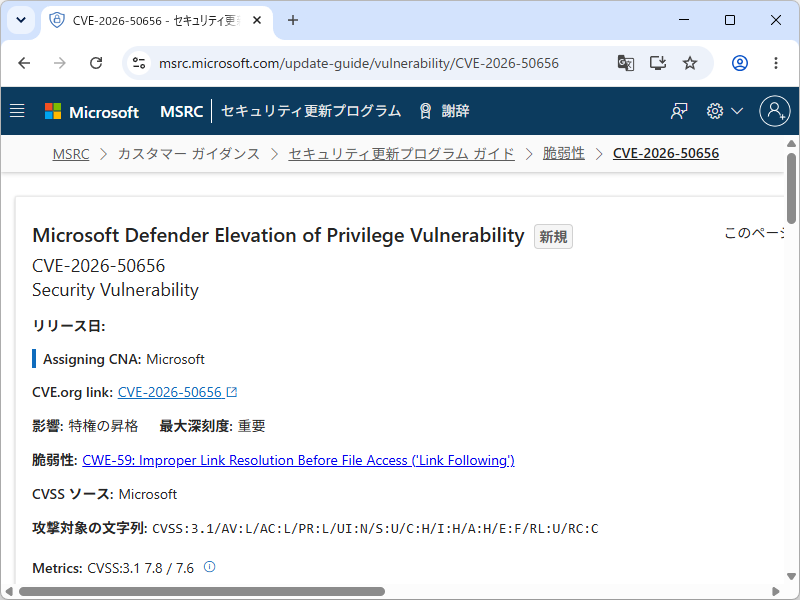Screen dimensions: 800x600
Task: Open the Chrome profile icon
Action: coord(740,63)
